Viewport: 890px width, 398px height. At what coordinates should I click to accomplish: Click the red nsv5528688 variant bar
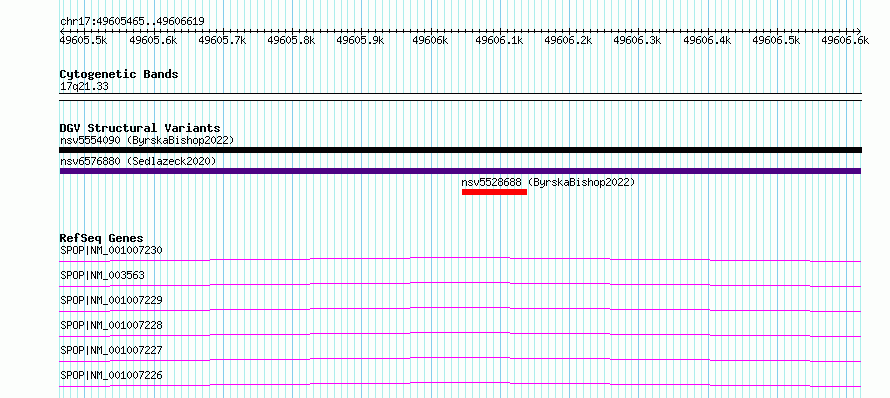494,192
